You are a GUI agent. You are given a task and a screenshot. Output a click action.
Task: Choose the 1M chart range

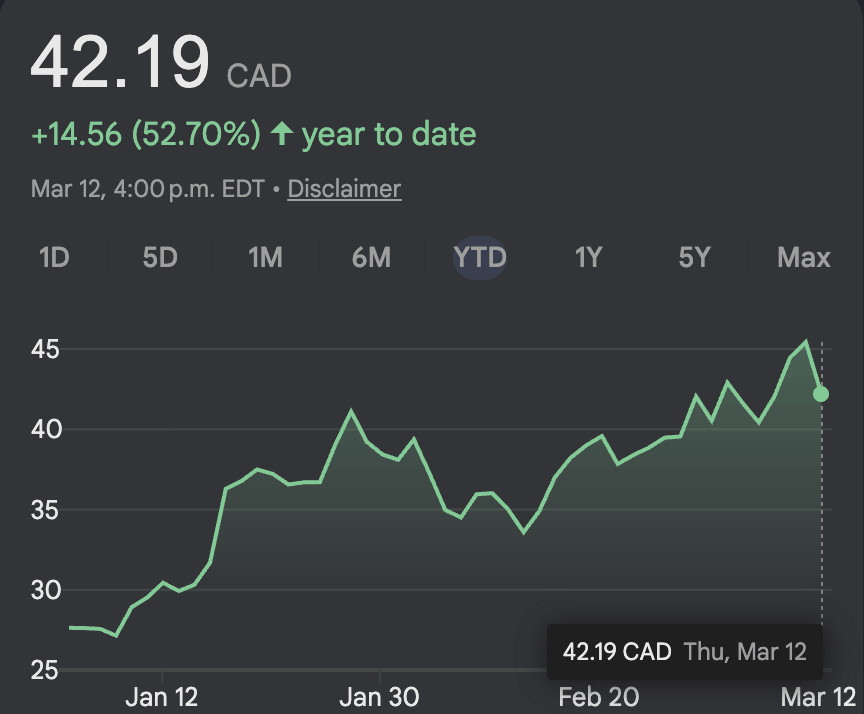(x=265, y=258)
